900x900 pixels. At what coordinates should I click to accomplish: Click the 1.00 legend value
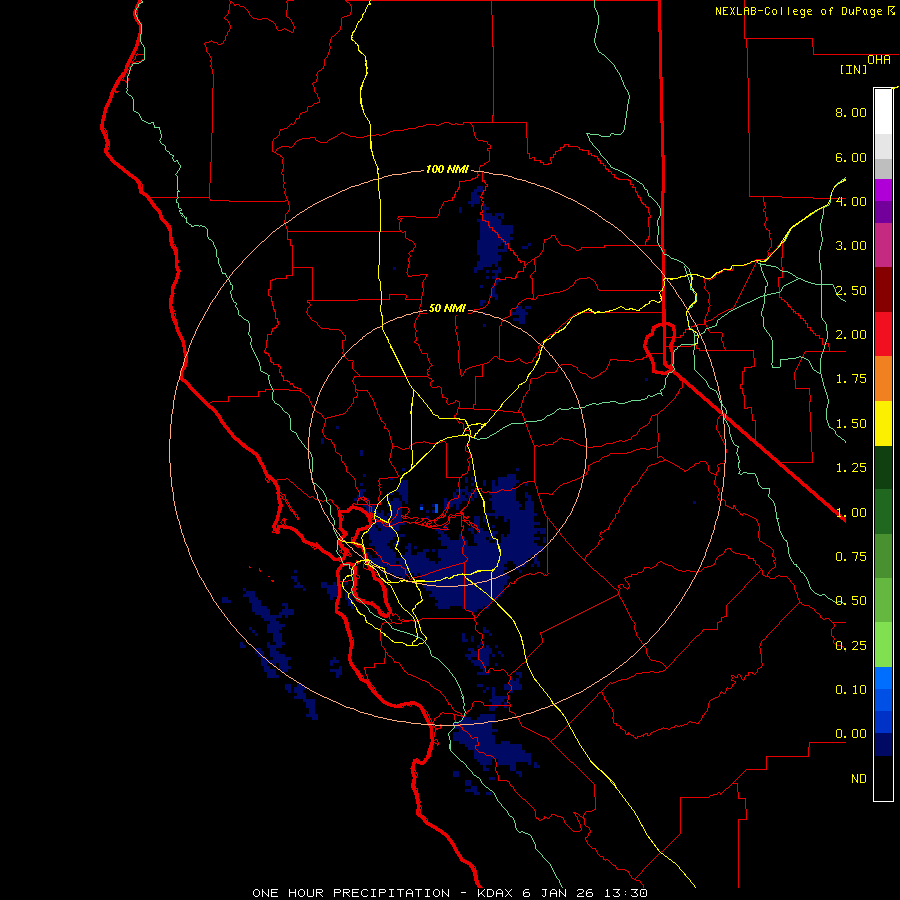click(x=851, y=513)
